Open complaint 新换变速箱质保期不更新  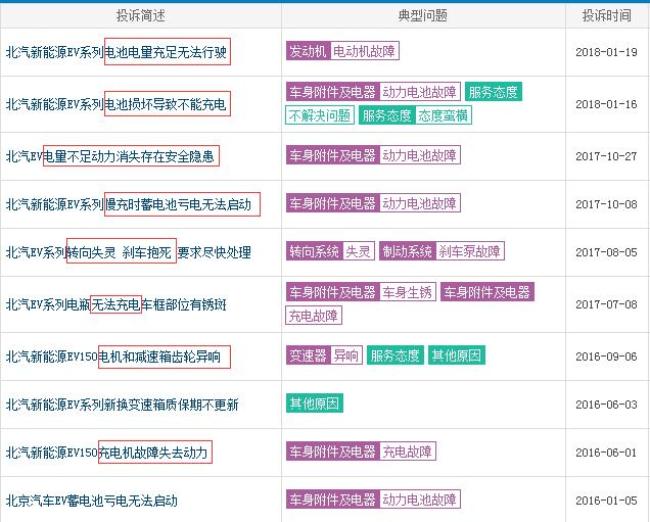pos(122,404)
